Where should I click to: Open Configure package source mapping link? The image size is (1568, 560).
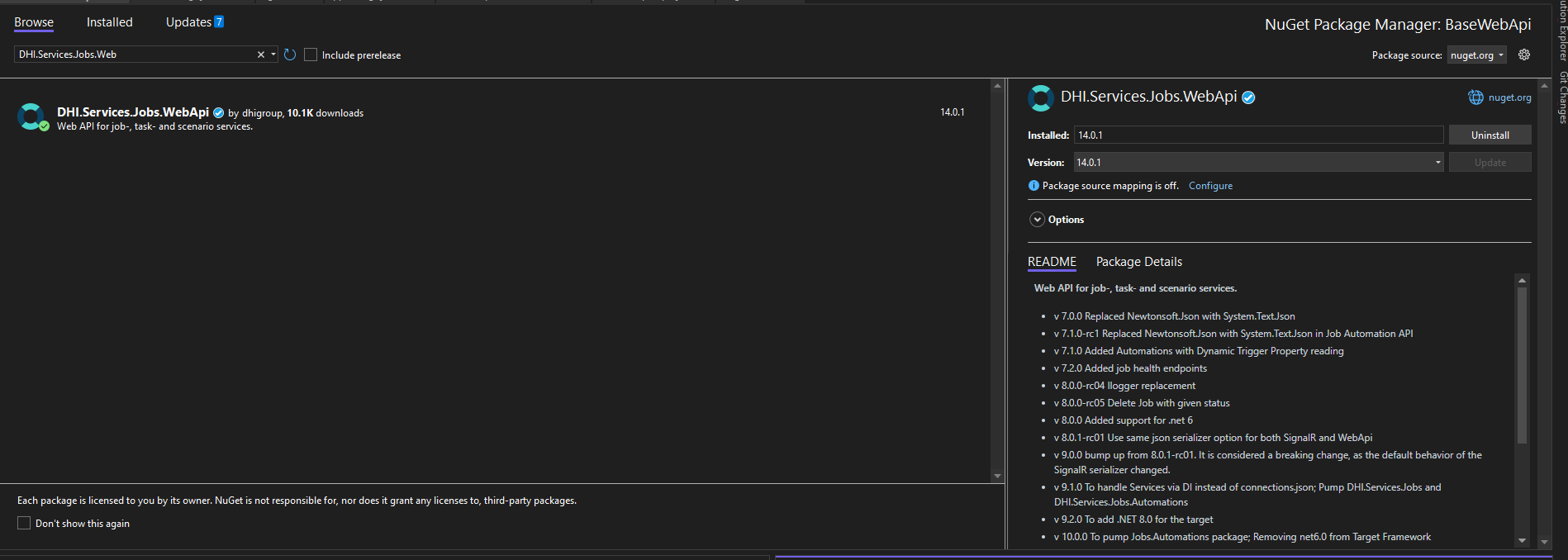1210,186
